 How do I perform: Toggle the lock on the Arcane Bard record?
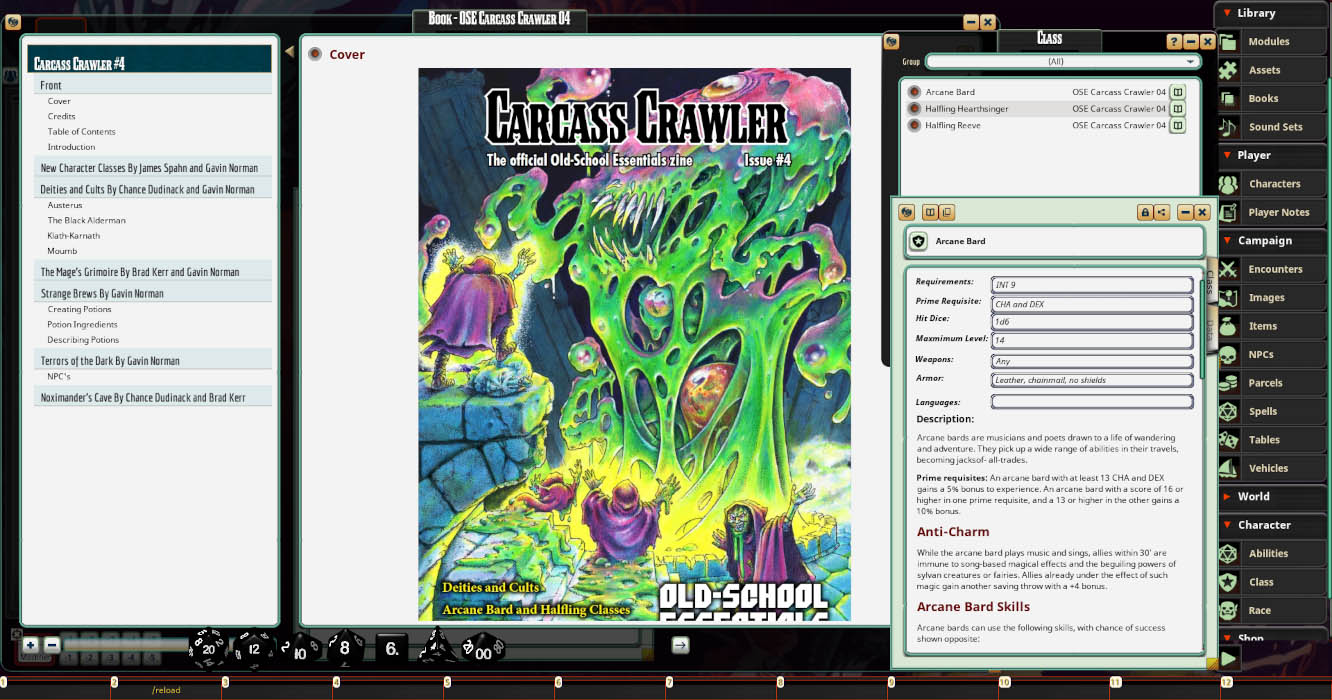pos(1145,212)
